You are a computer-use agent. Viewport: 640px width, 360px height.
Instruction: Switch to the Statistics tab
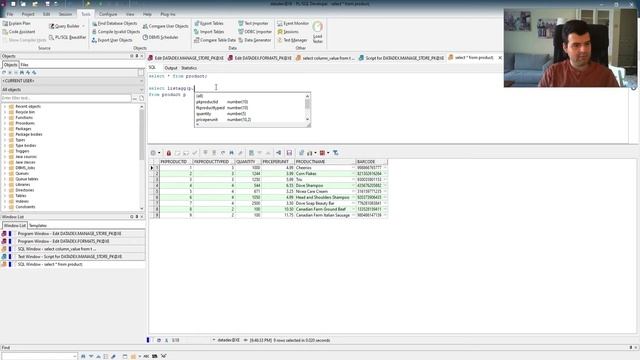click(189, 68)
